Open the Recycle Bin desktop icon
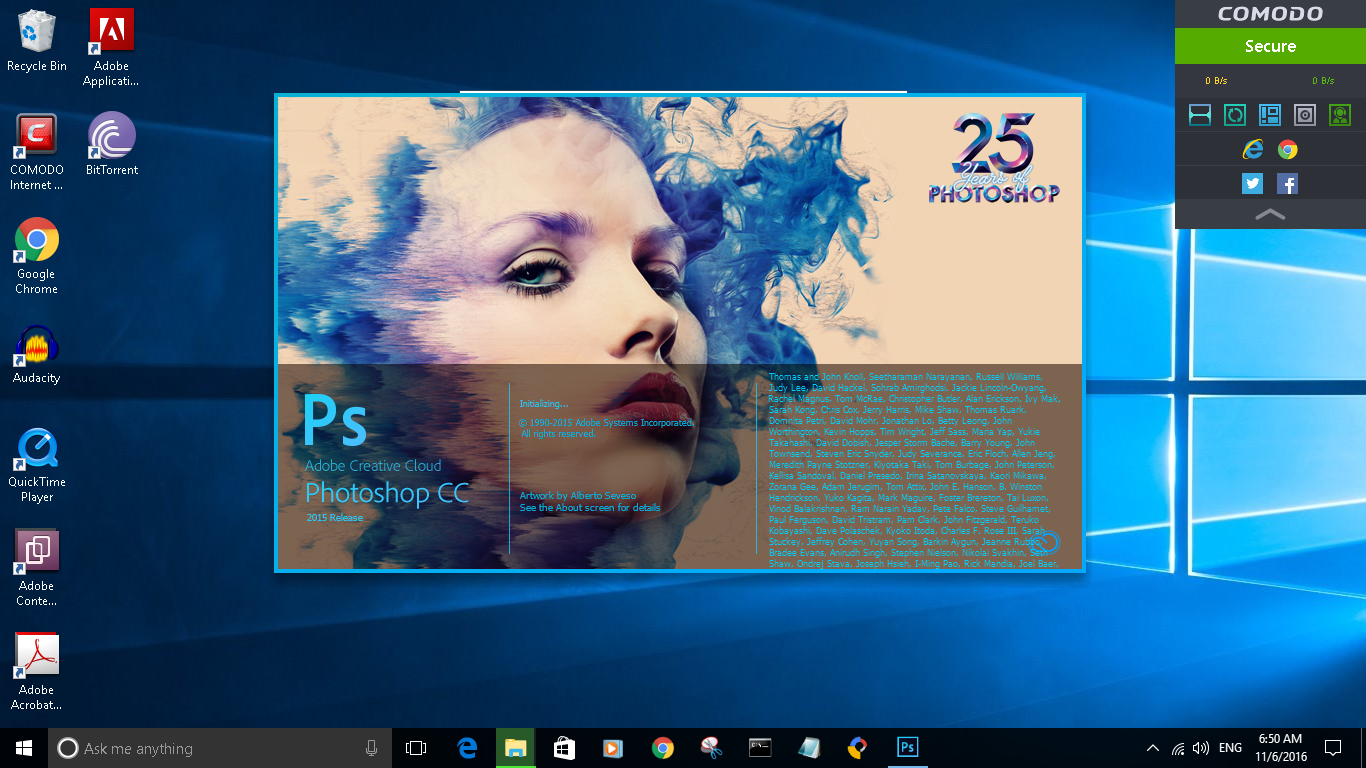 tap(37, 40)
